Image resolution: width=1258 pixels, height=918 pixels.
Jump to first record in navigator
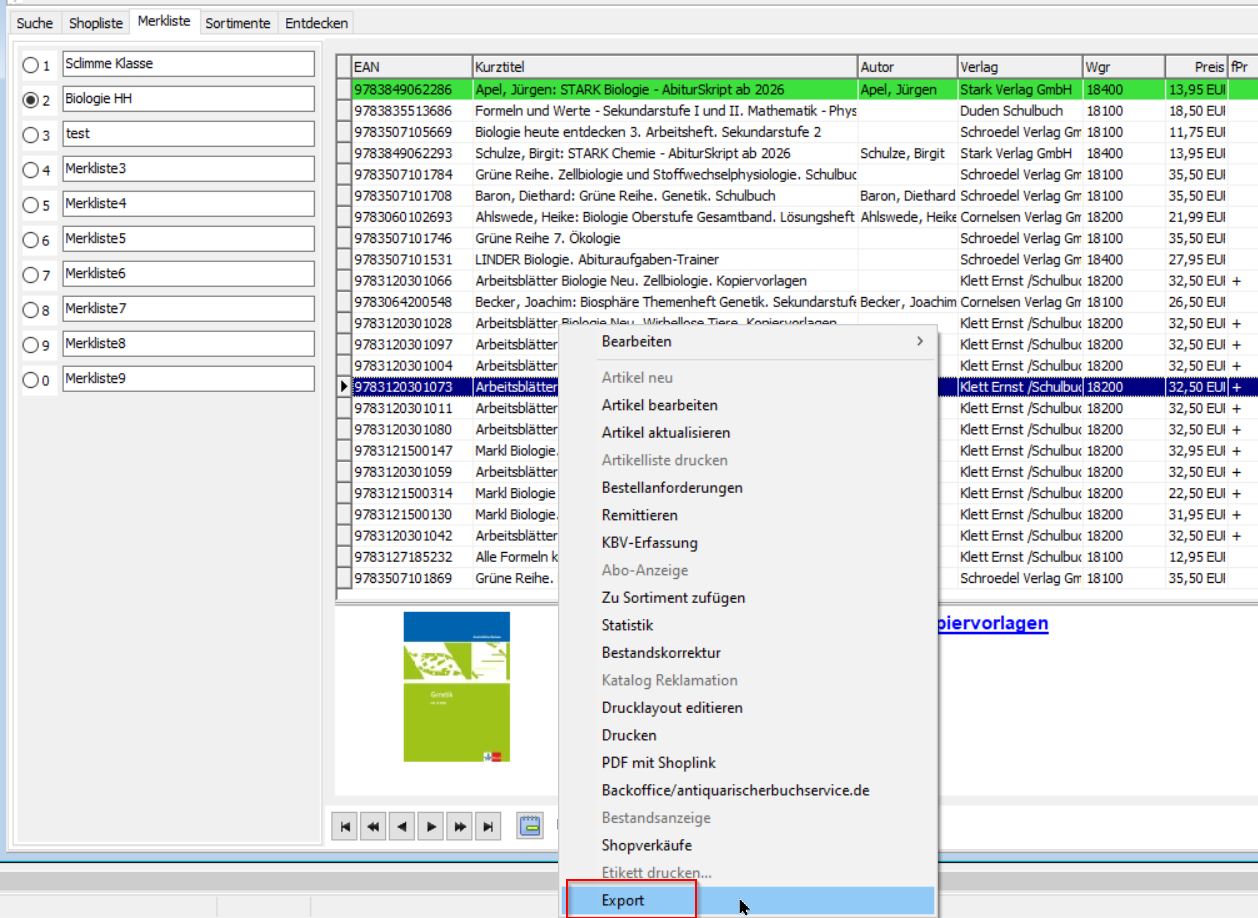pyautogui.click(x=345, y=826)
